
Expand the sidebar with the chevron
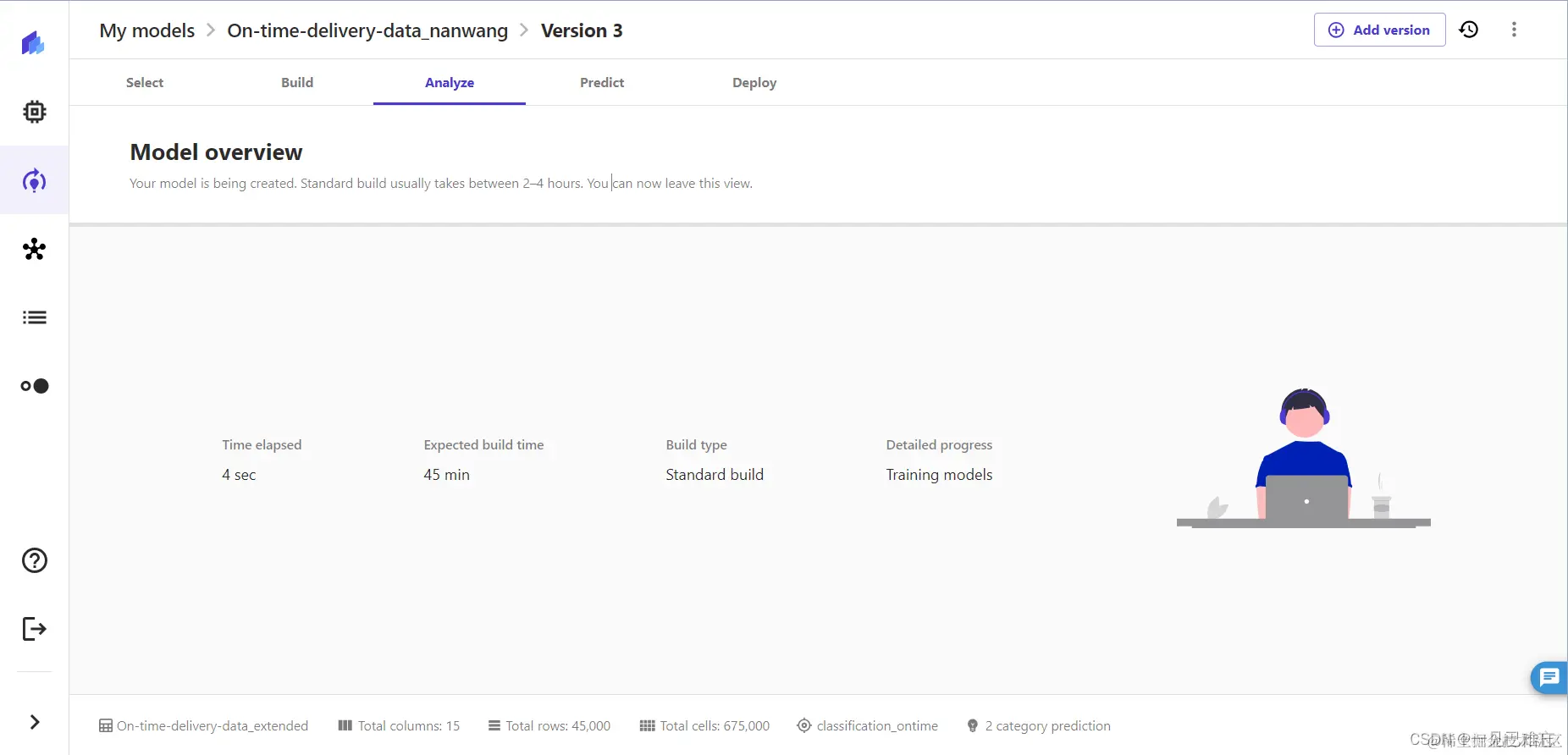point(35,722)
